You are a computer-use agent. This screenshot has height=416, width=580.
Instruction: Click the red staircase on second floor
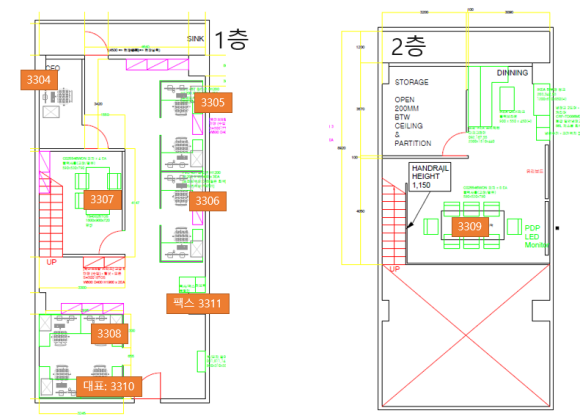394,221
